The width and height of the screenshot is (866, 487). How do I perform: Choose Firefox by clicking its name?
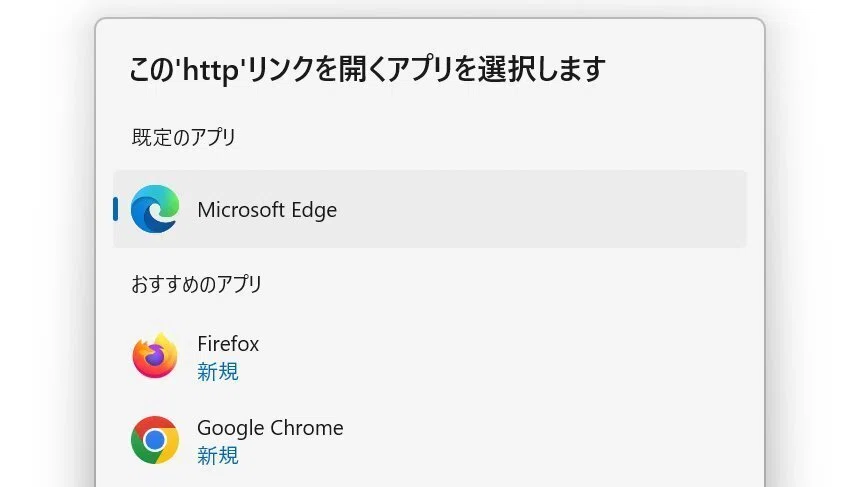(x=228, y=344)
